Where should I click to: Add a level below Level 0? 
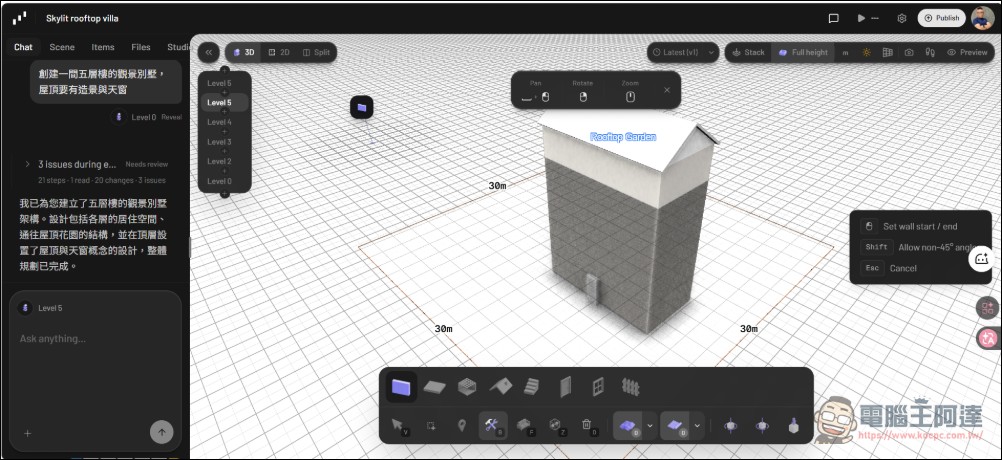[224, 194]
